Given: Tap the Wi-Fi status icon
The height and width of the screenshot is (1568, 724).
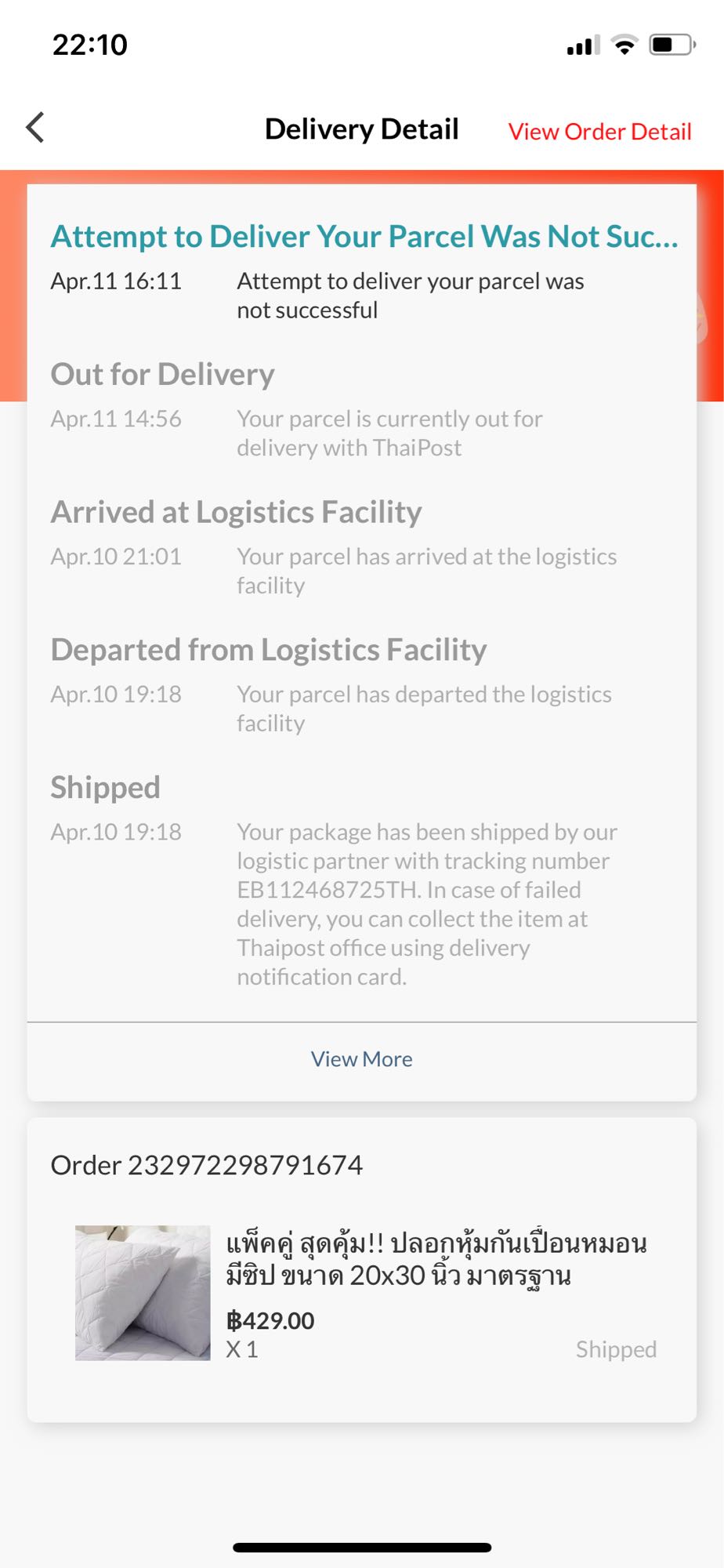Looking at the screenshot, I should (x=624, y=45).
